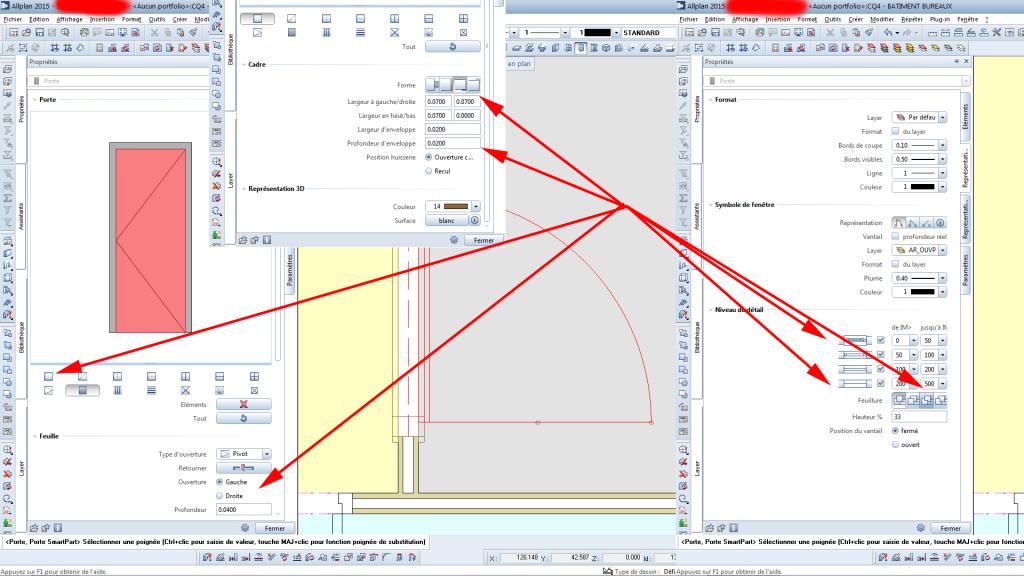Click the Hauteur % field showing 33

(919, 417)
